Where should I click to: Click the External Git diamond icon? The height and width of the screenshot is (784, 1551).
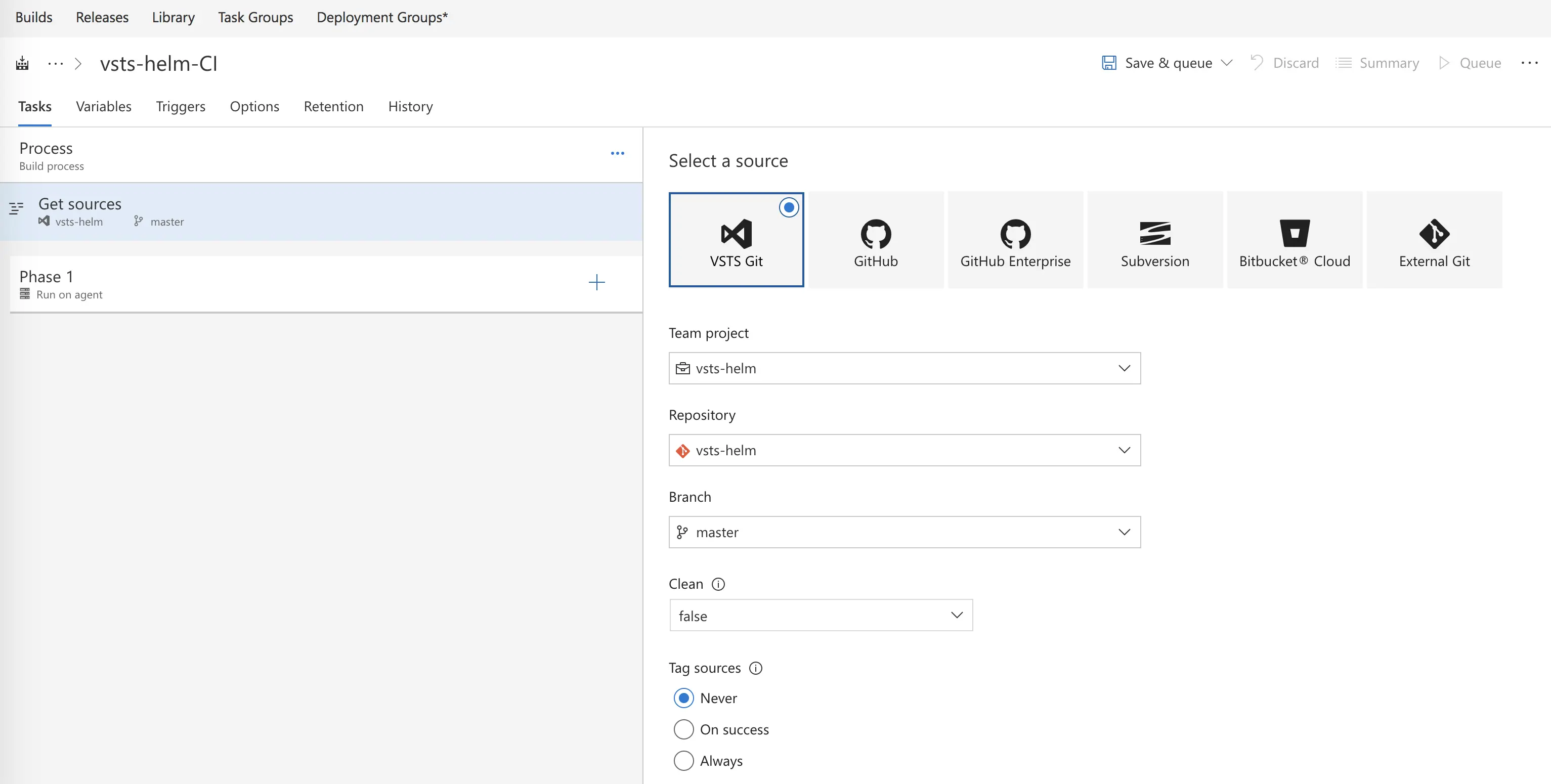pyautogui.click(x=1434, y=234)
